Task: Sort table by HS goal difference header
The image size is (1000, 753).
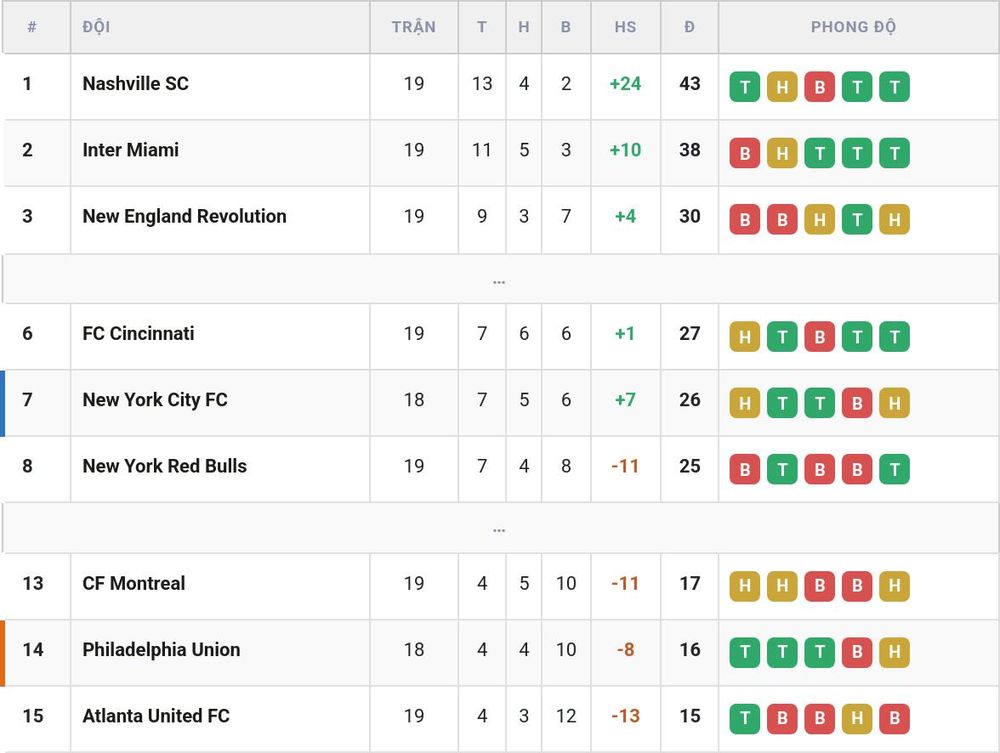Action: (x=625, y=27)
